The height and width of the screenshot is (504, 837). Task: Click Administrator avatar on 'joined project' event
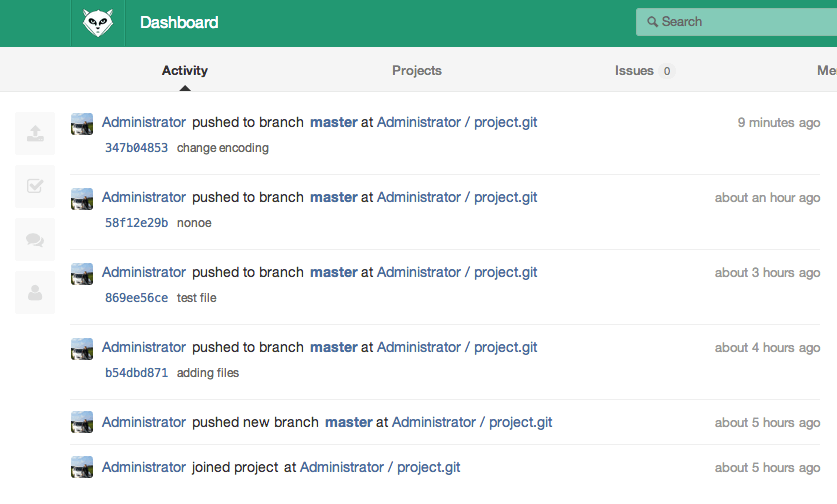[x=82, y=468]
